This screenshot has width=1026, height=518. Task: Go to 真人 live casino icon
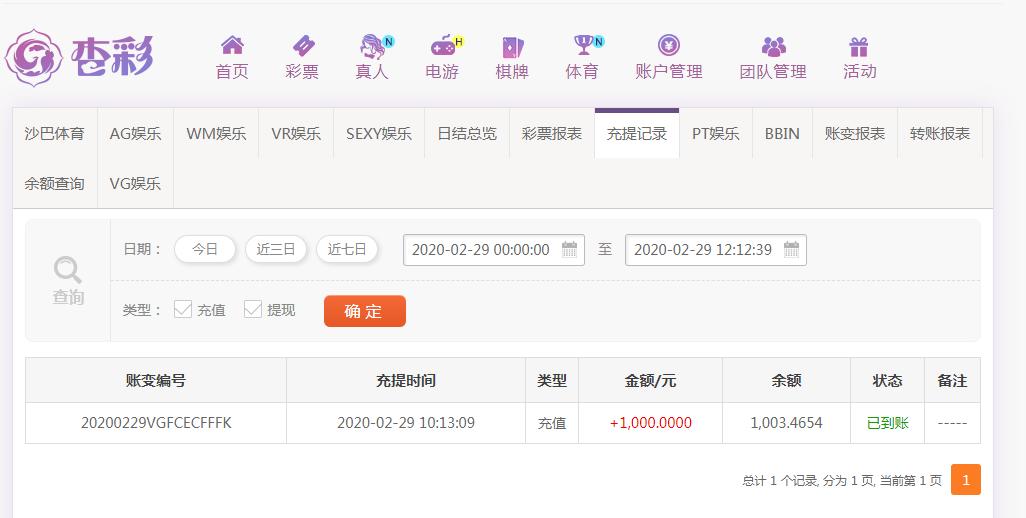373,46
